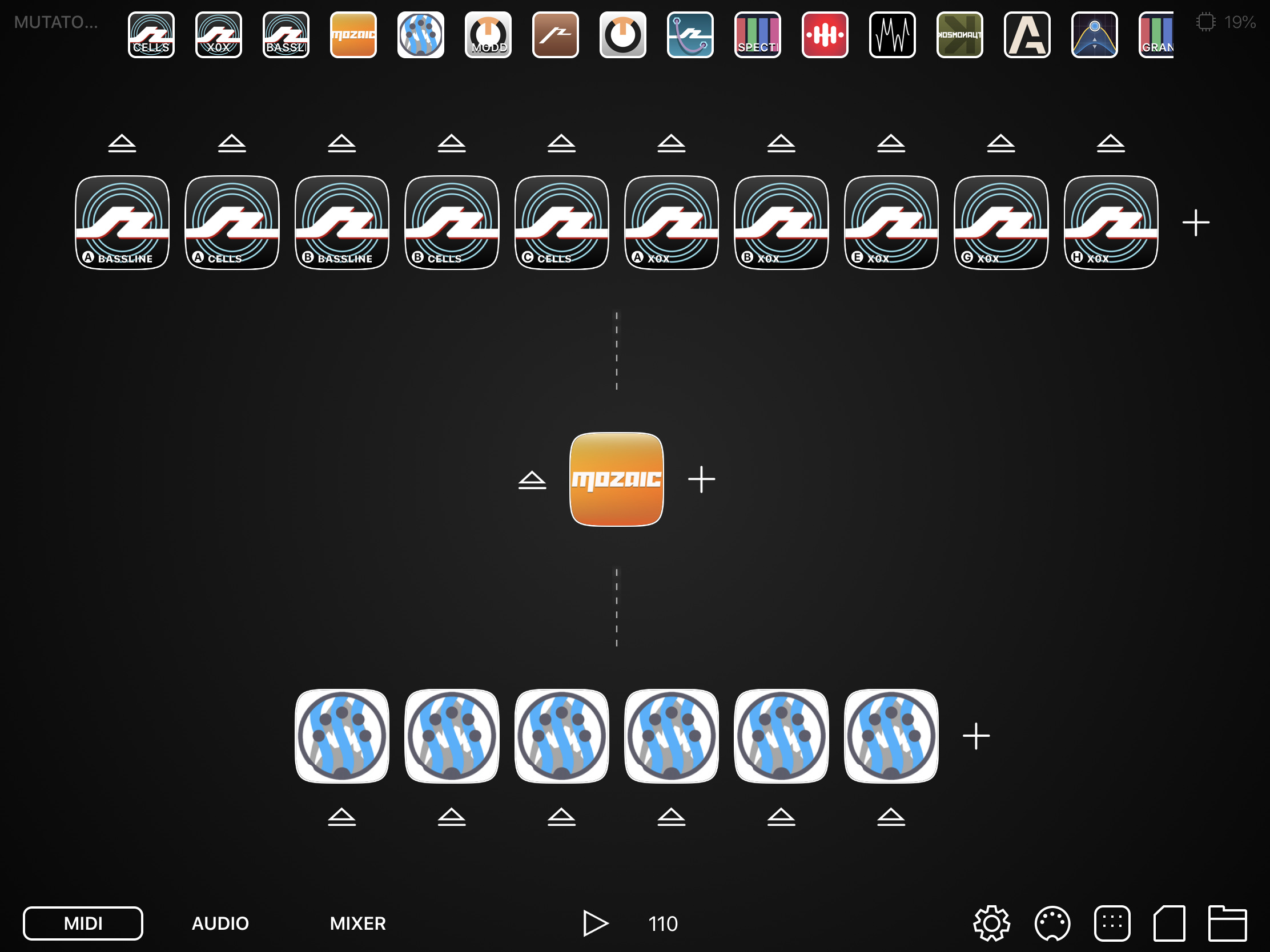This screenshot has width=1270, height=952.
Task: Eject the B Cells node using its arrow above
Action: pyautogui.click(x=452, y=143)
